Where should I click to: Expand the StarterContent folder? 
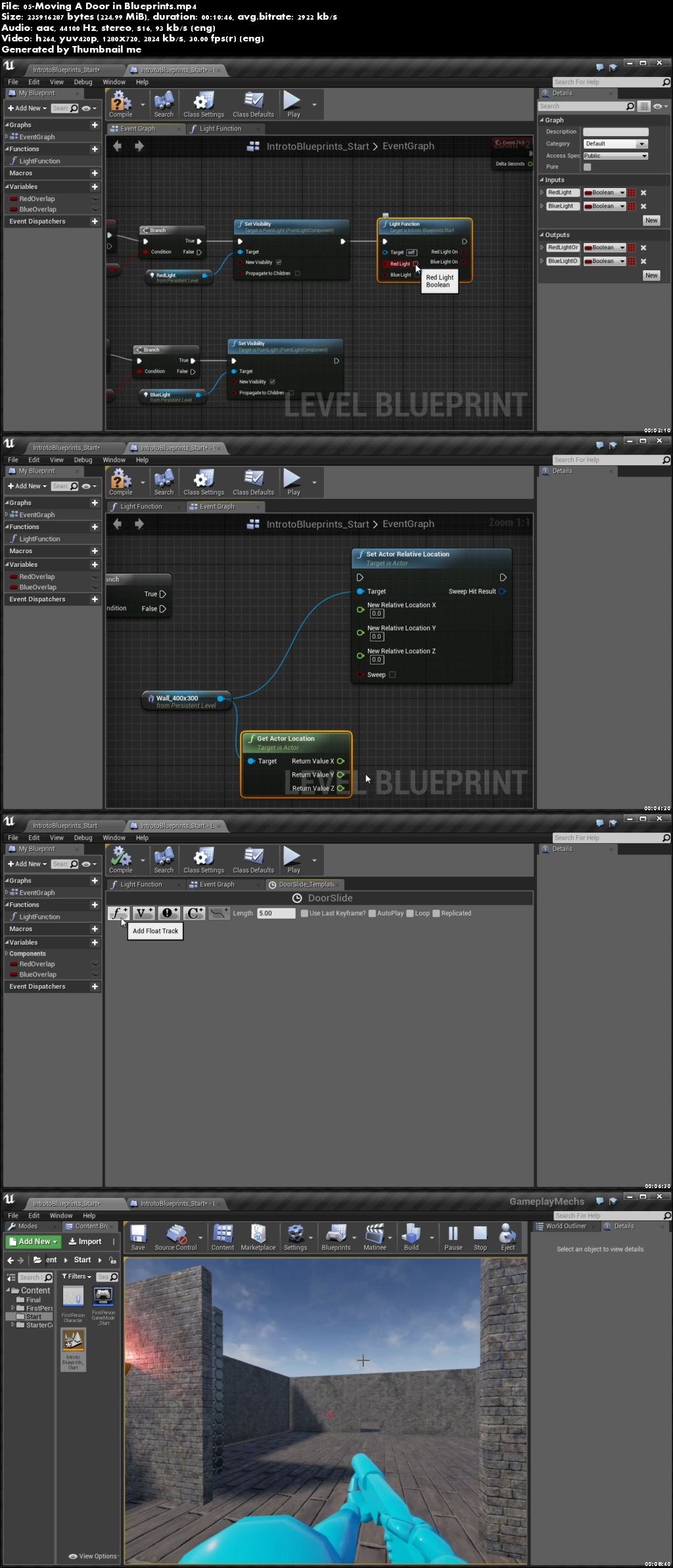[x=13, y=1325]
